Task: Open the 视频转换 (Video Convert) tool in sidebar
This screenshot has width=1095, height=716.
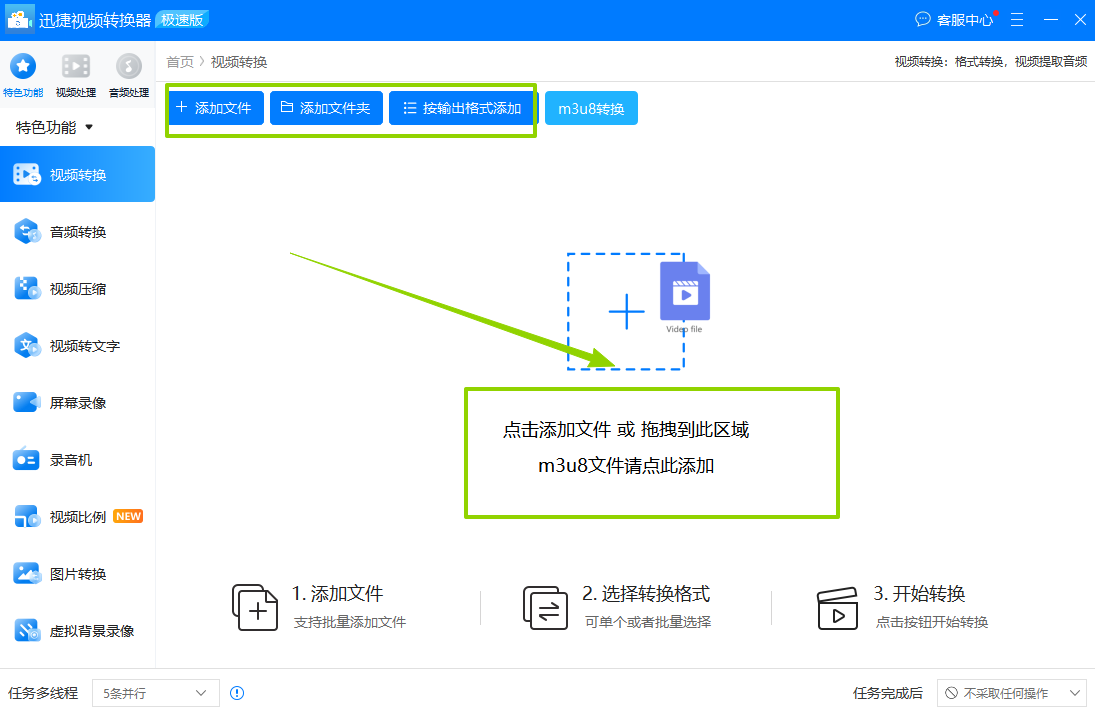Action: [x=77, y=173]
